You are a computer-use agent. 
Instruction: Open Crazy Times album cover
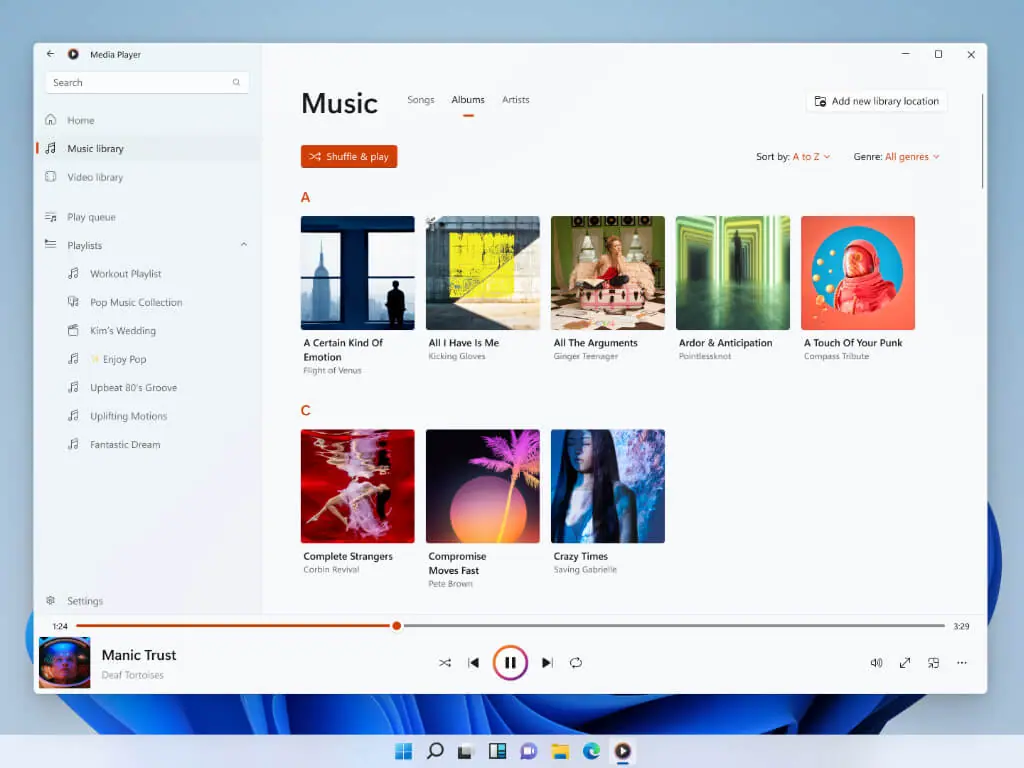(608, 486)
